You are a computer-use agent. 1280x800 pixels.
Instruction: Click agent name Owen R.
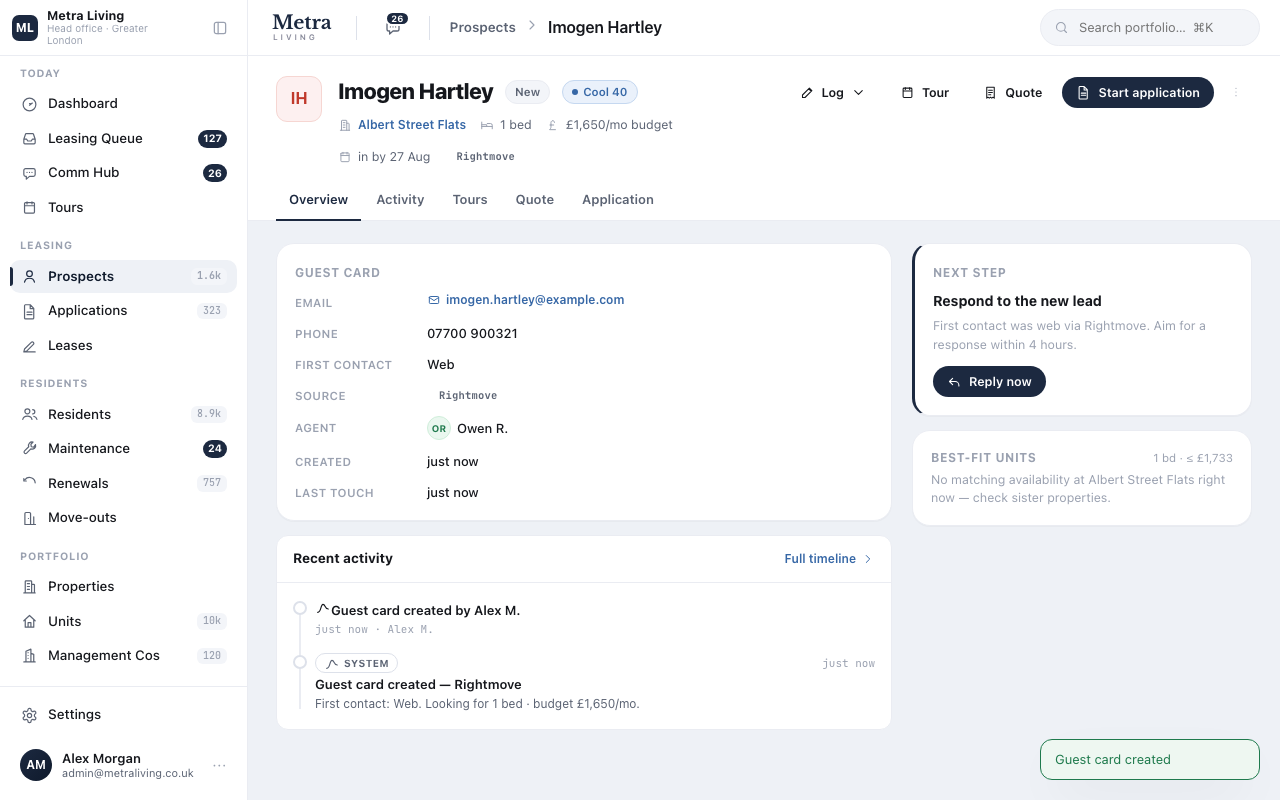pos(482,429)
